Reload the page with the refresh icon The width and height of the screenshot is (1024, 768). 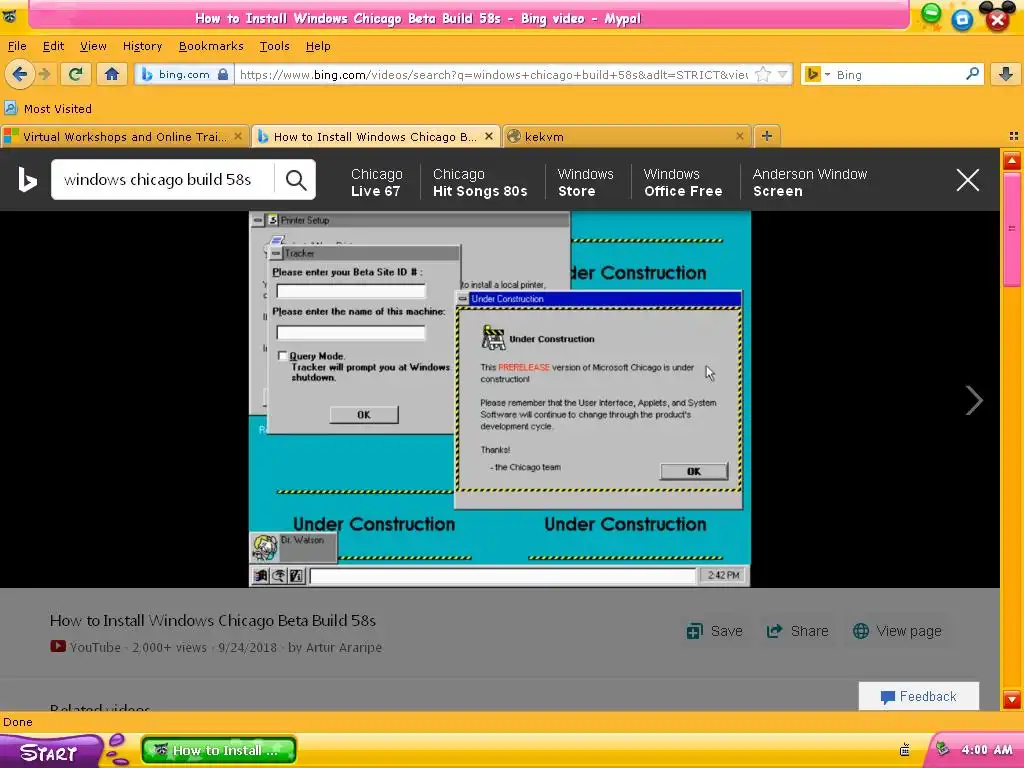76,74
